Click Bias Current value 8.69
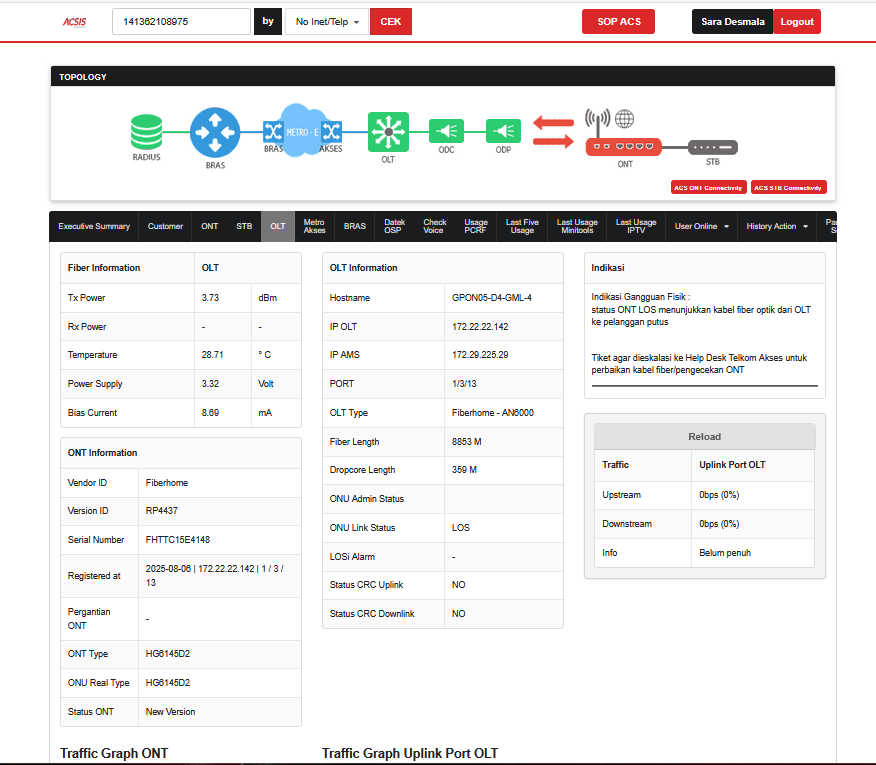Screen dimensions: 876x765 pos(210,413)
